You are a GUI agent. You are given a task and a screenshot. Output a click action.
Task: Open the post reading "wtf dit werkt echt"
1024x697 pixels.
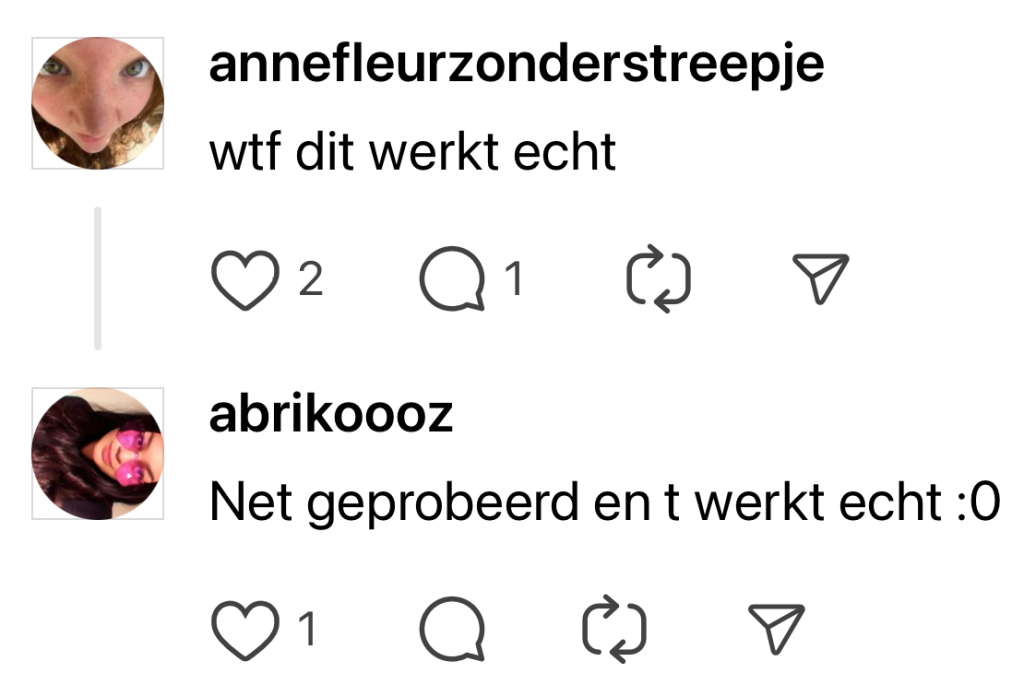(412, 152)
